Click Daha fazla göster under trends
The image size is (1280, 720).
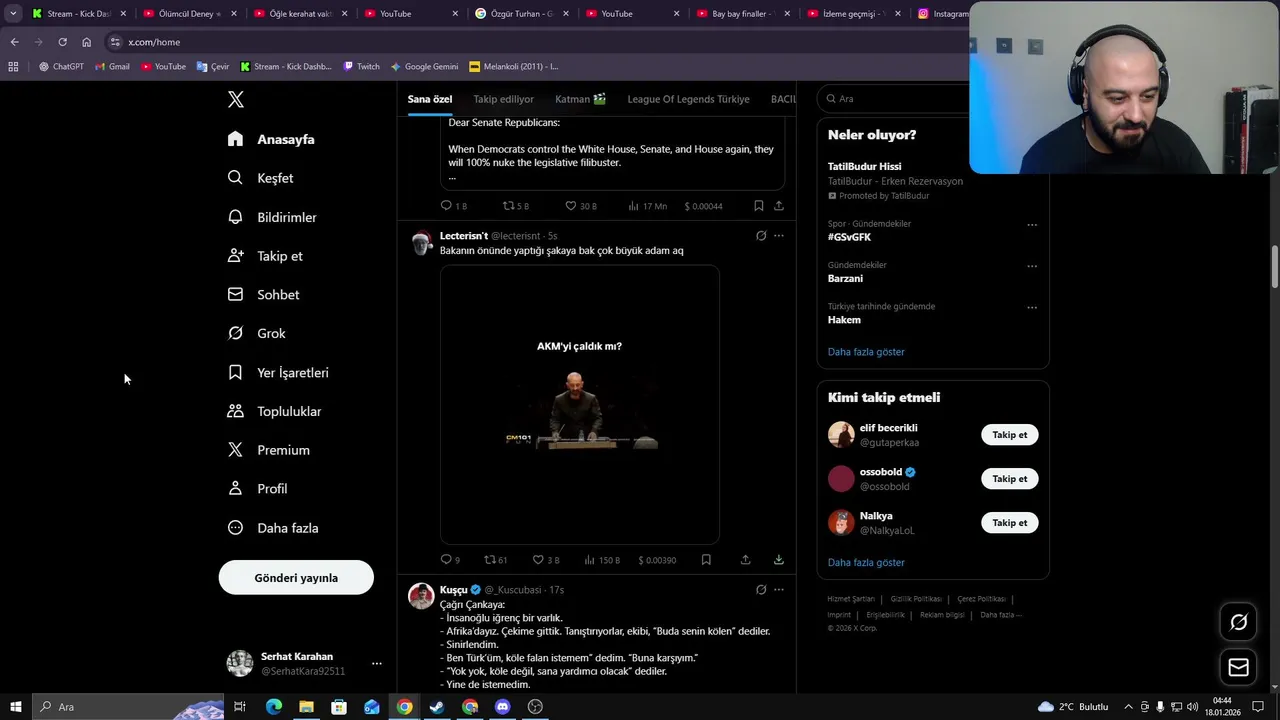tap(866, 352)
